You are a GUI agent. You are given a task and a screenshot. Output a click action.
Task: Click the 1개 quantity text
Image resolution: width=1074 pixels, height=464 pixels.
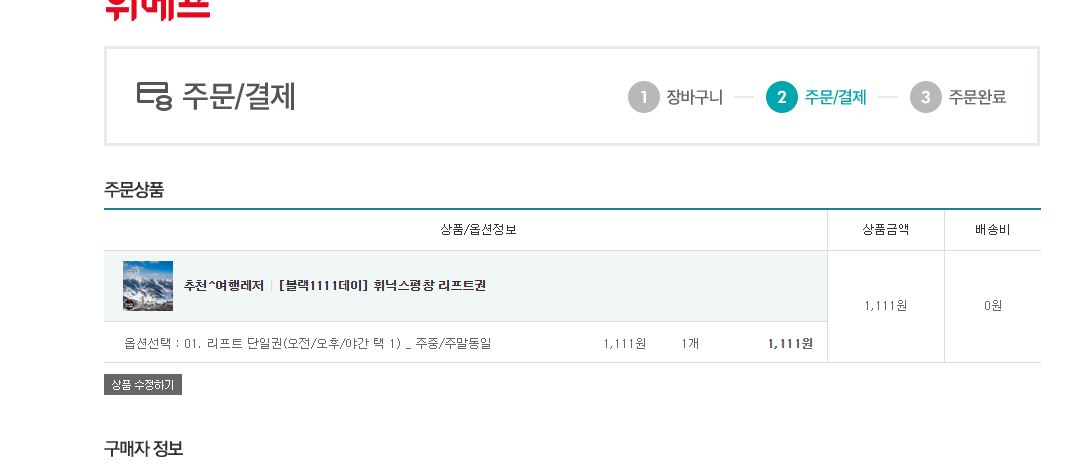pos(690,343)
